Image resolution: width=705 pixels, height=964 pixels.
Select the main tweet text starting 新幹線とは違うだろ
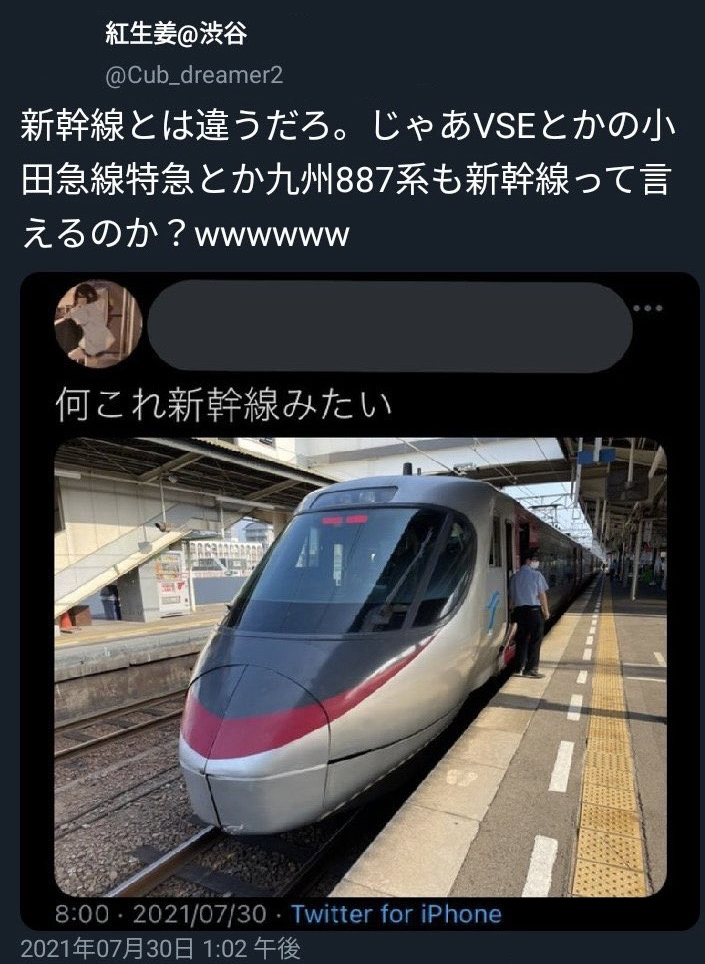point(349,180)
